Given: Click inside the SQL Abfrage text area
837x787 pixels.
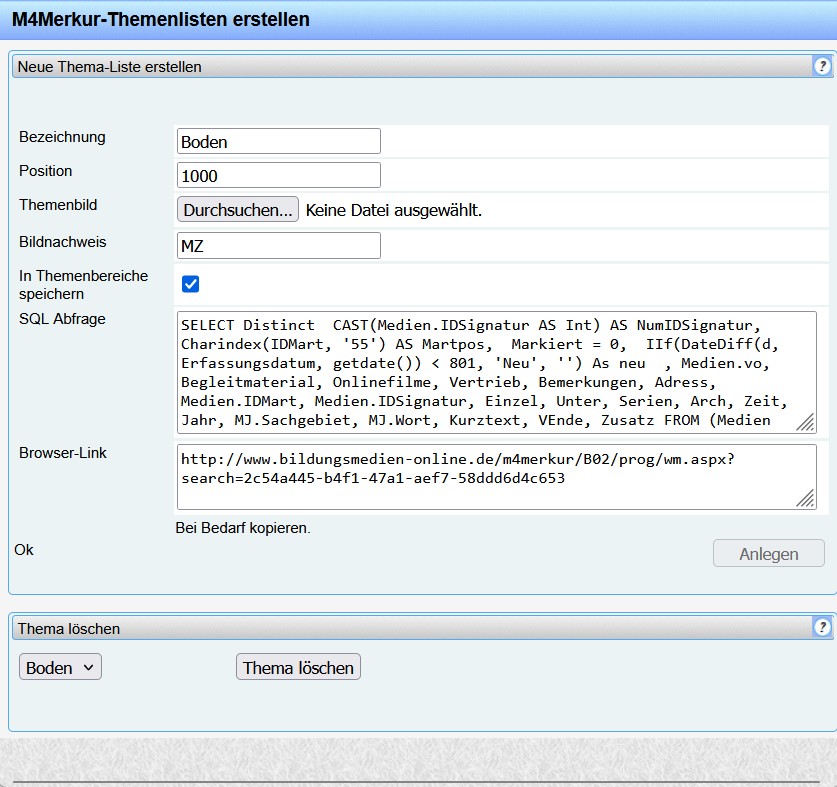Looking at the screenshot, I should (x=490, y=371).
